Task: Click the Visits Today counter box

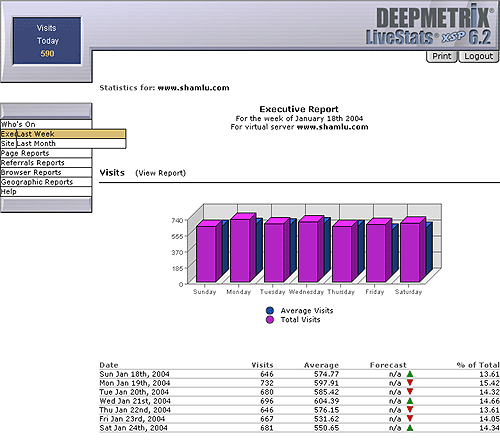Action: click(x=47, y=41)
